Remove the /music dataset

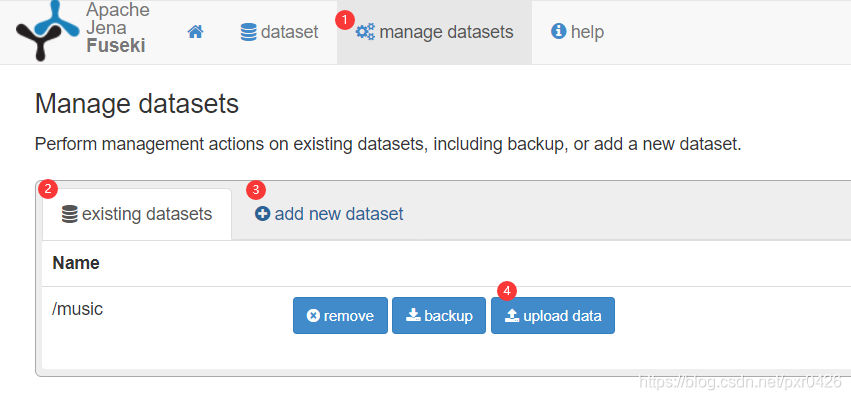(340, 316)
